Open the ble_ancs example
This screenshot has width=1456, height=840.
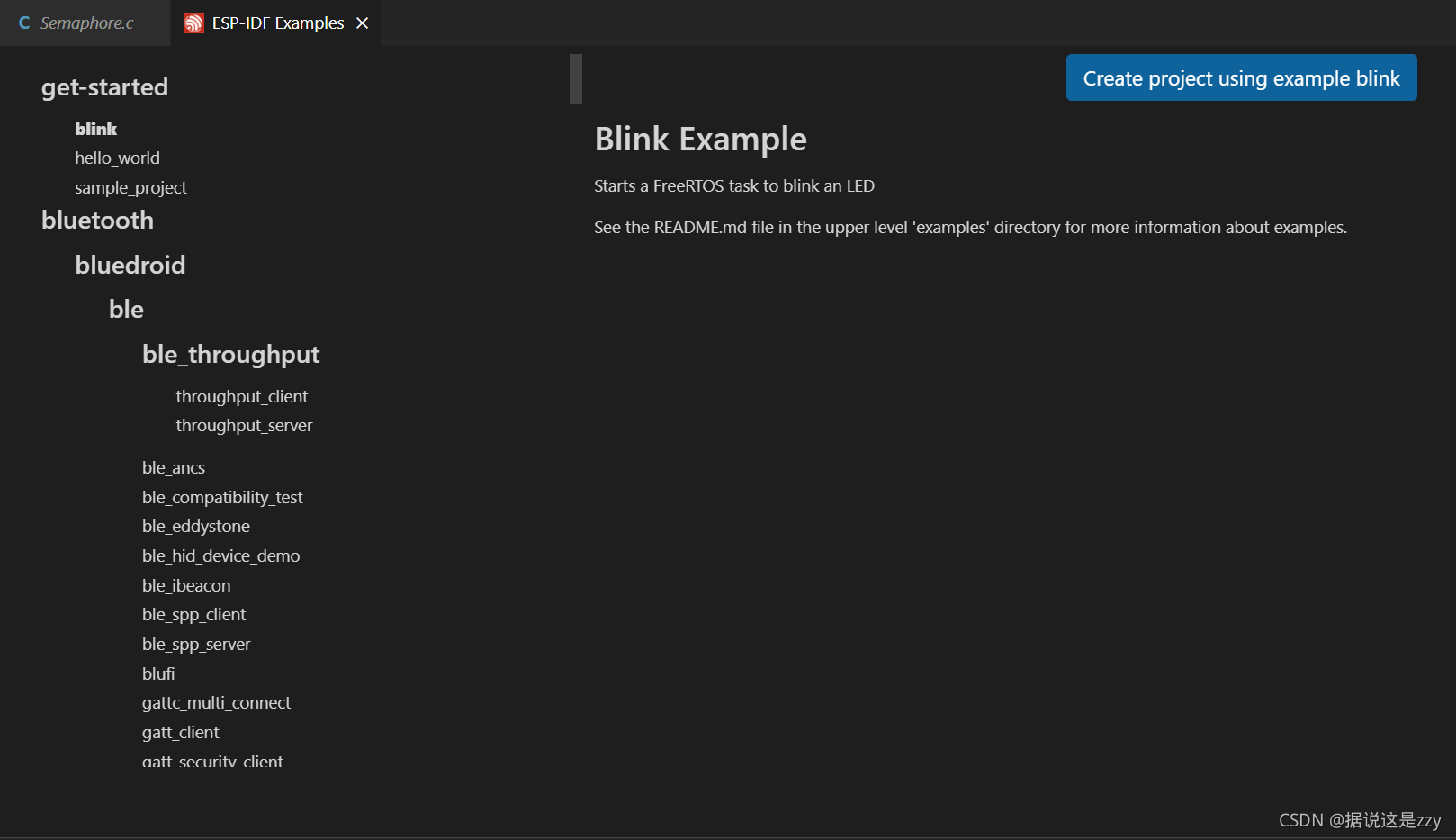174,467
